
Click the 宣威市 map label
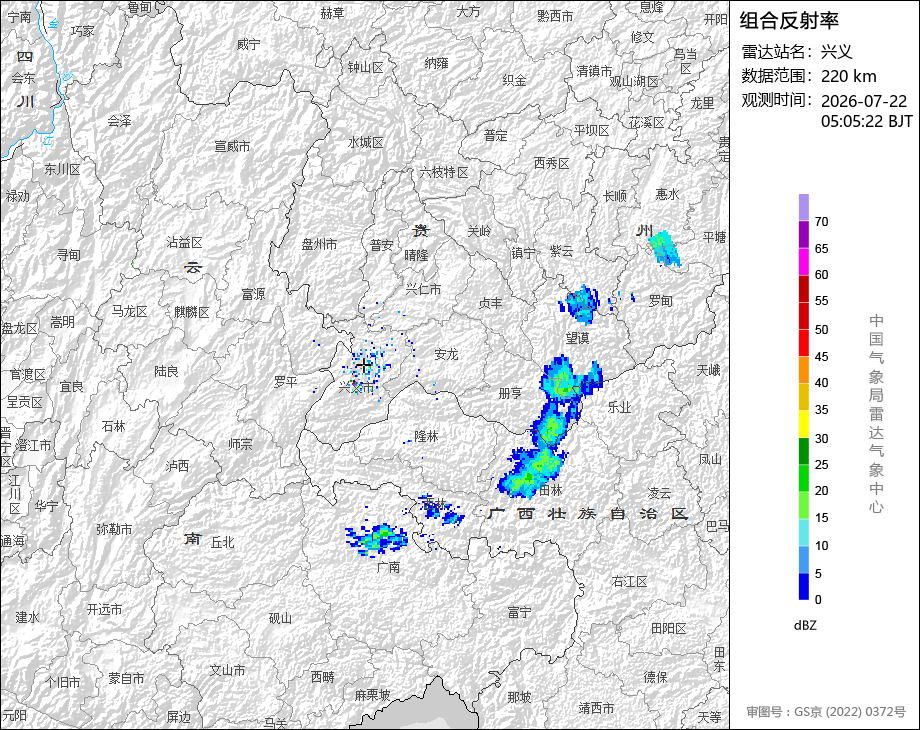point(232,146)
